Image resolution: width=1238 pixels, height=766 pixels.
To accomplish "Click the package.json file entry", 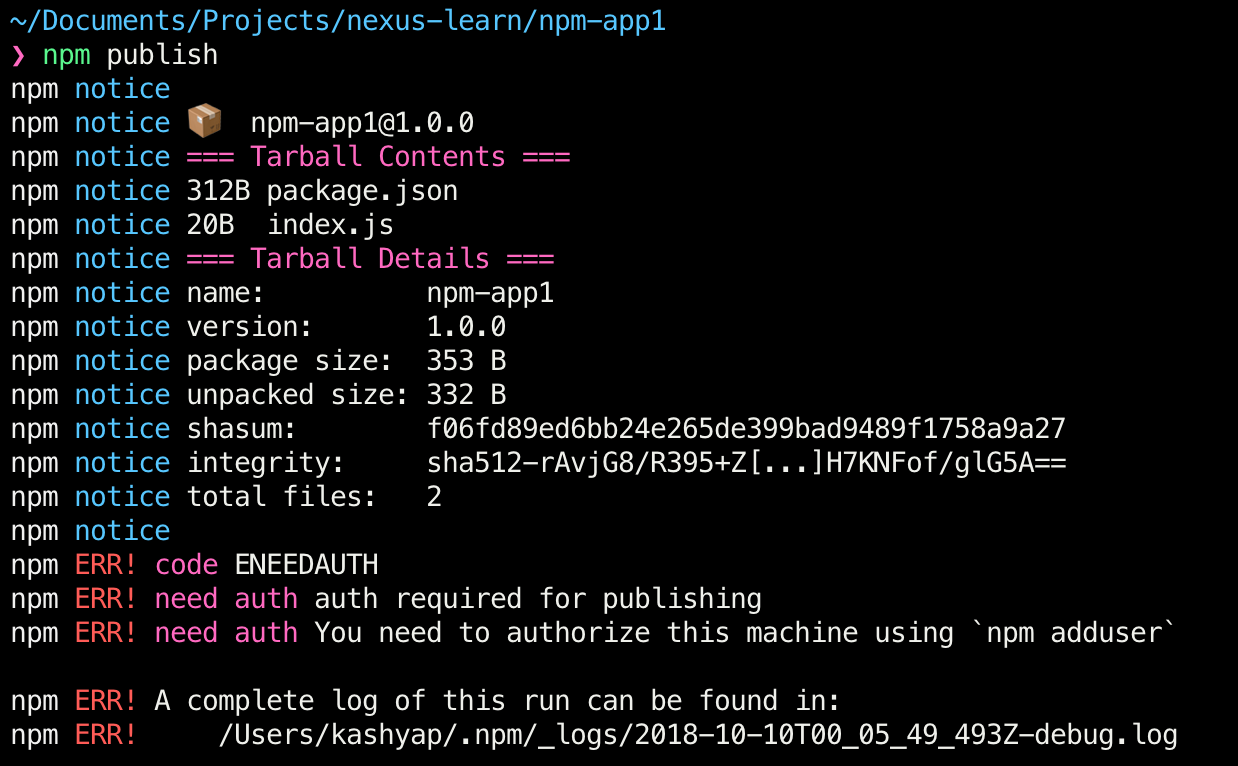I will point(362,191).
